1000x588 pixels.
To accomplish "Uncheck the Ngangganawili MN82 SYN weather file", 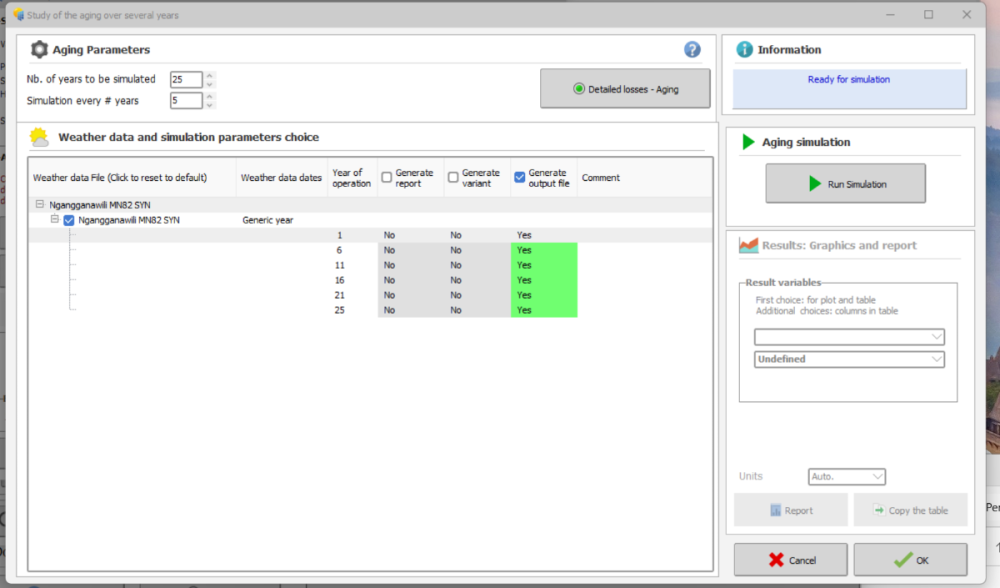I will pyautogui.click(x=69, y=220).
